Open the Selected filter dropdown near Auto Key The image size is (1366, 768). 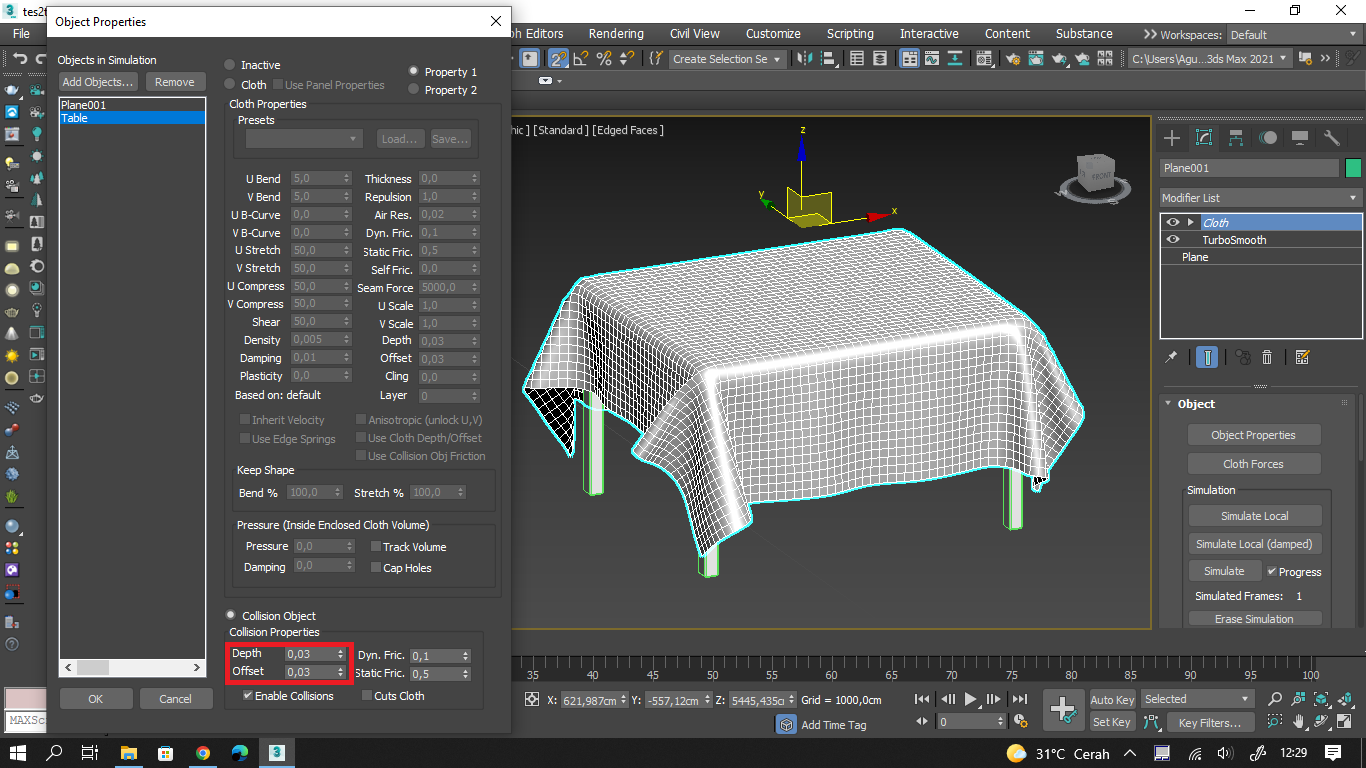point(1196,698)
